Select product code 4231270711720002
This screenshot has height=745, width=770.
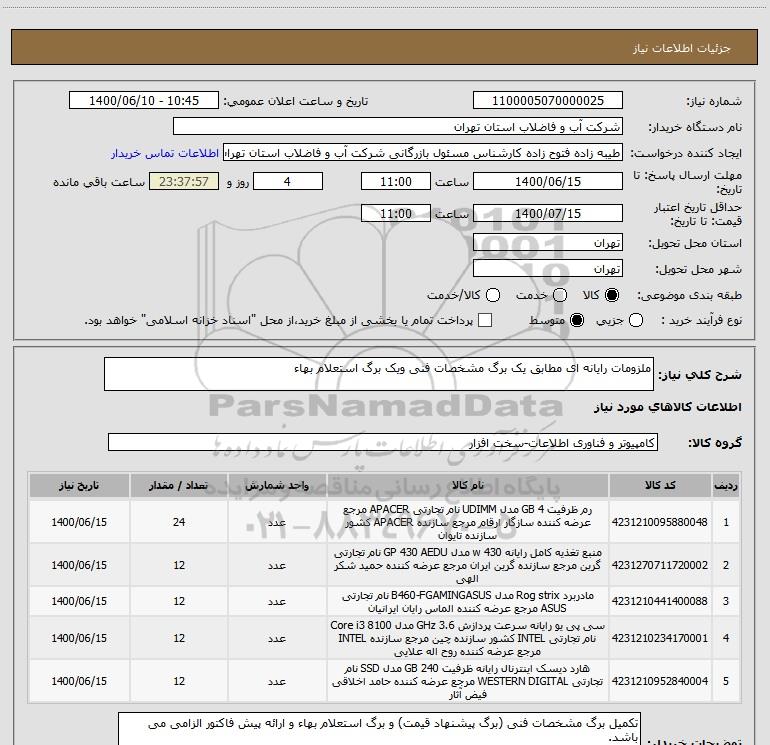[x=660, y=565]
